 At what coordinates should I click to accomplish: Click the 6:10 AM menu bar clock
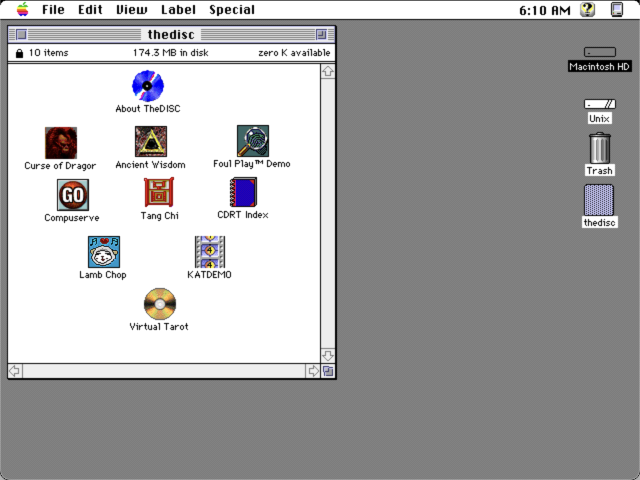[544, 10]
